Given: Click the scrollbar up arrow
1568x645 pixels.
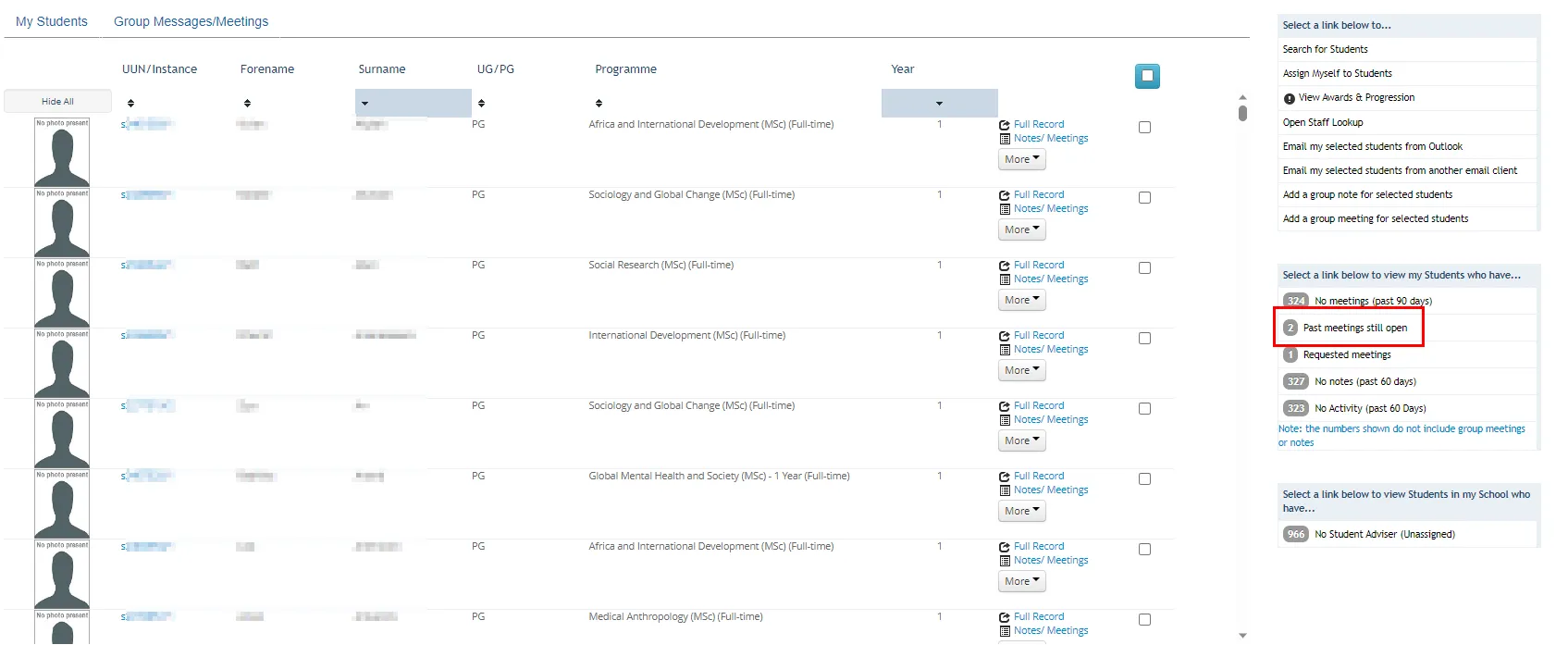Looking at the screenshot, I should click(x=1242, y=96).
